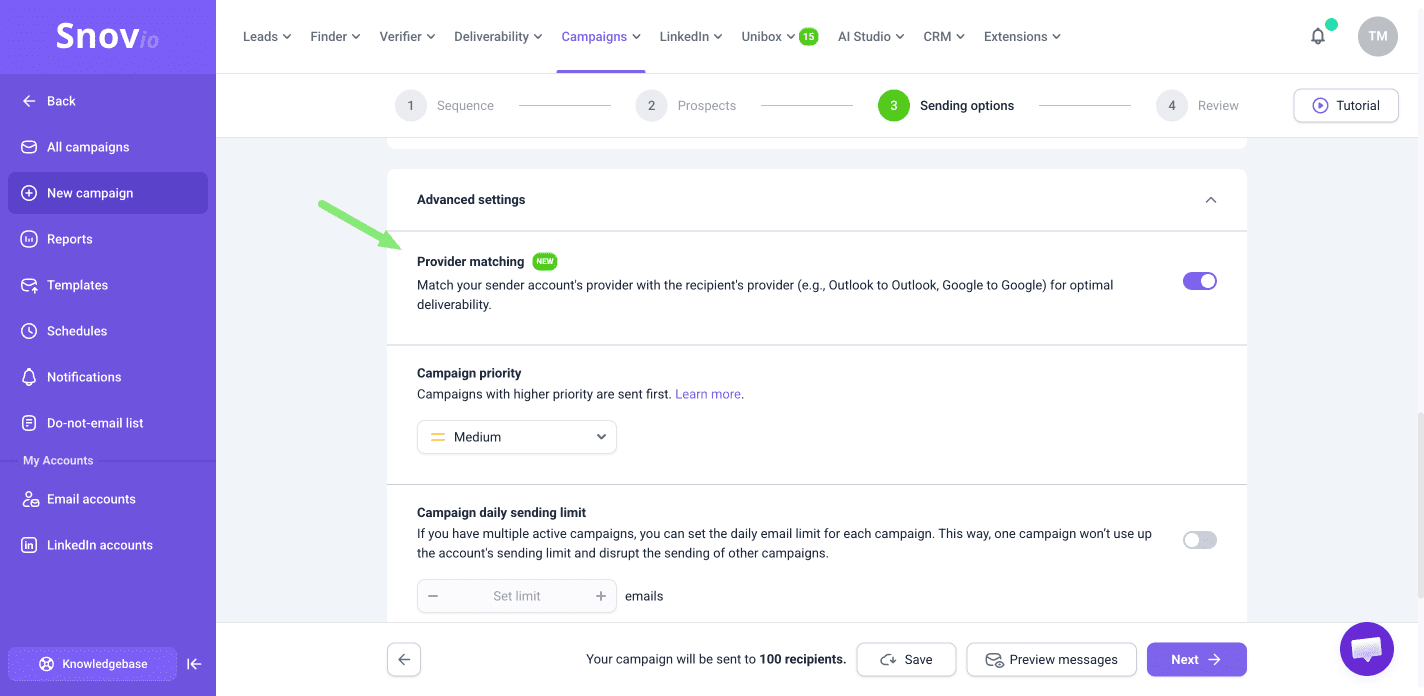Image resolution: width=1424 pixels, height=696 pixels.
Task: Click plus icon in sending limit stepper
Action: pyautogui.click(x=601, y=596)
